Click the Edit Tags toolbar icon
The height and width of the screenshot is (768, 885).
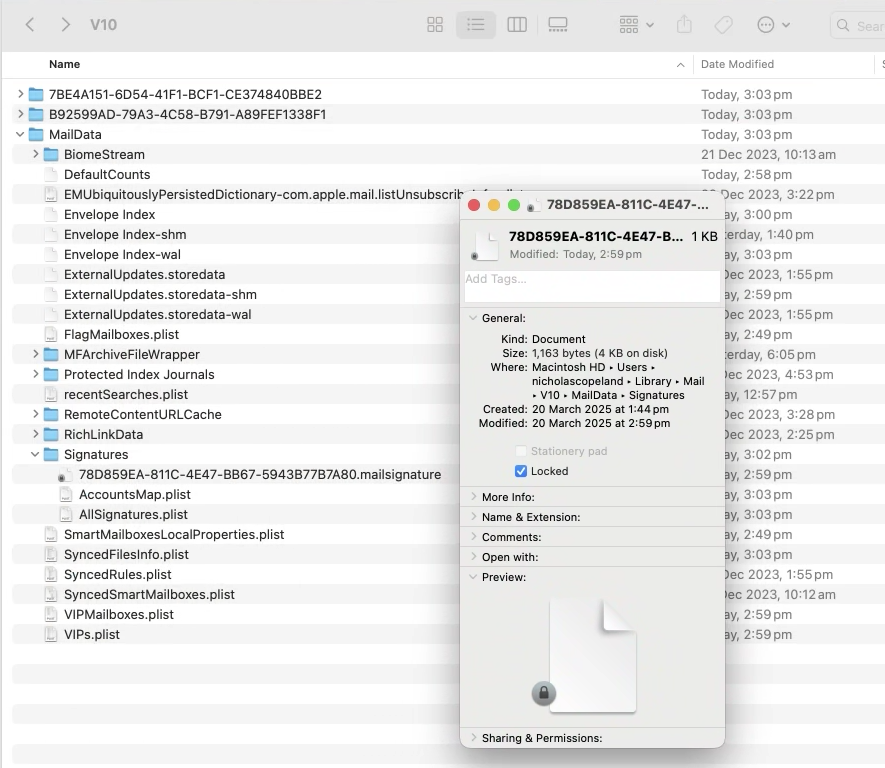[x=724, y=25]
